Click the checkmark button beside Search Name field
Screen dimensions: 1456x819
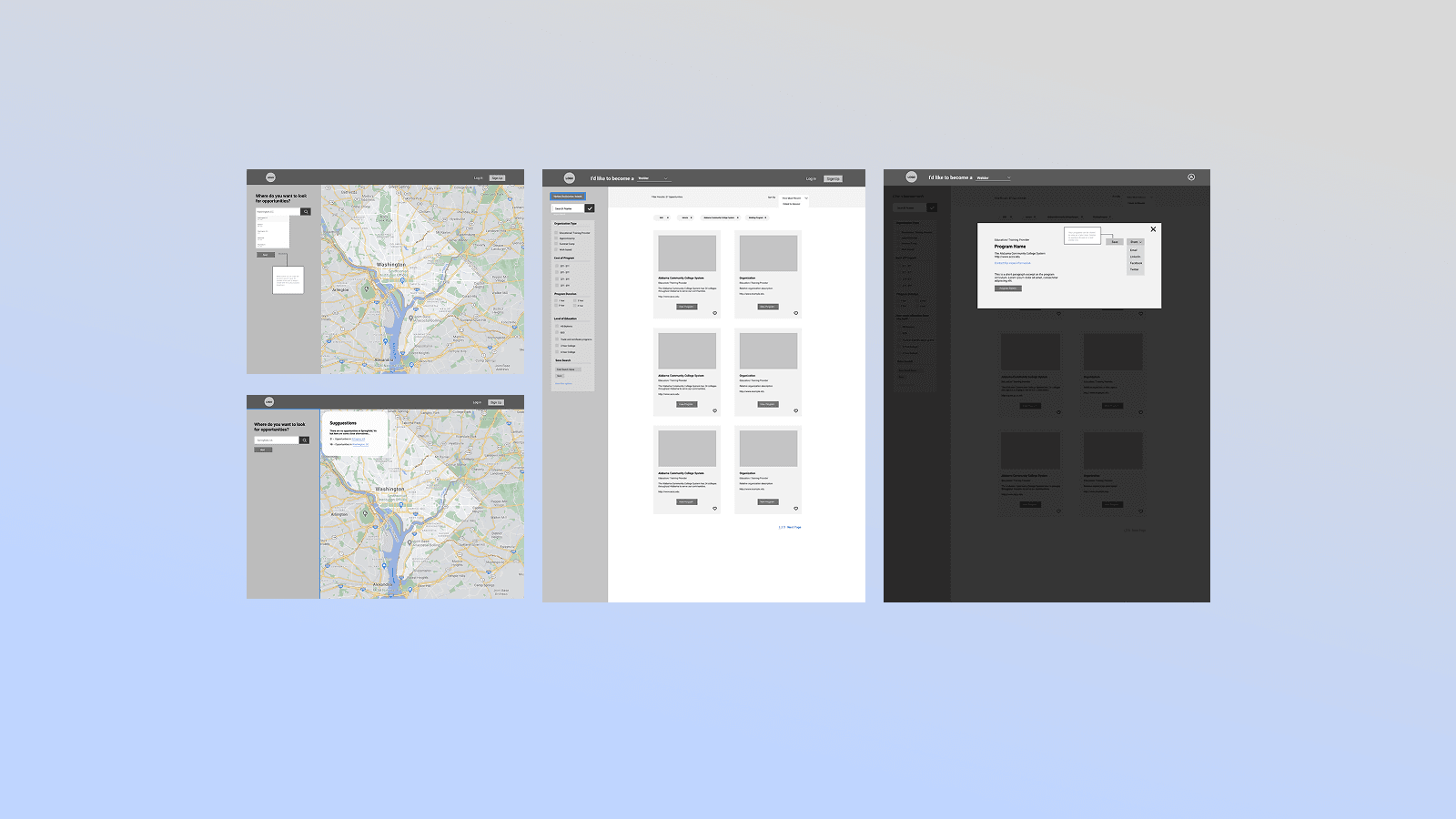[590, 208]
